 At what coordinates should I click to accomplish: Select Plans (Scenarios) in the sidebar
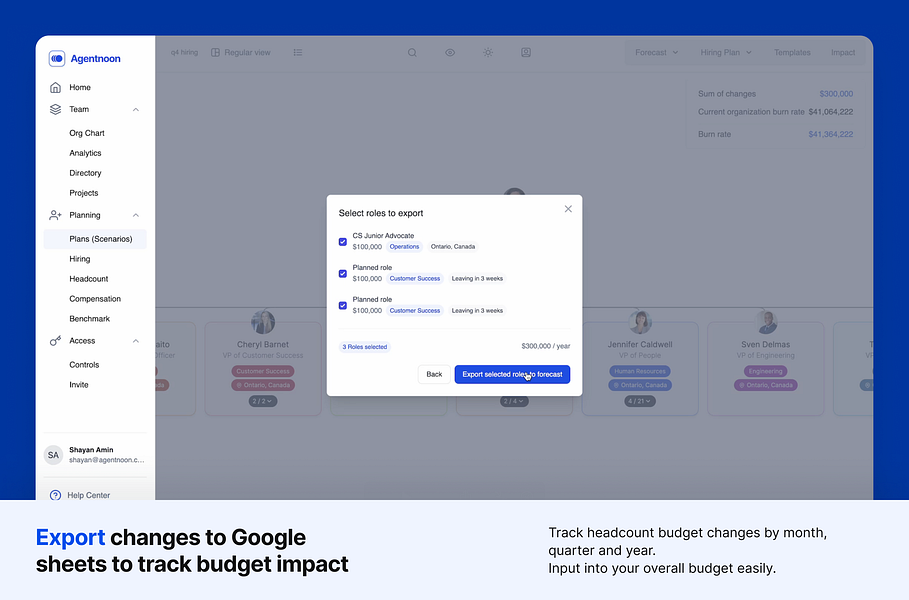point(95,239)
